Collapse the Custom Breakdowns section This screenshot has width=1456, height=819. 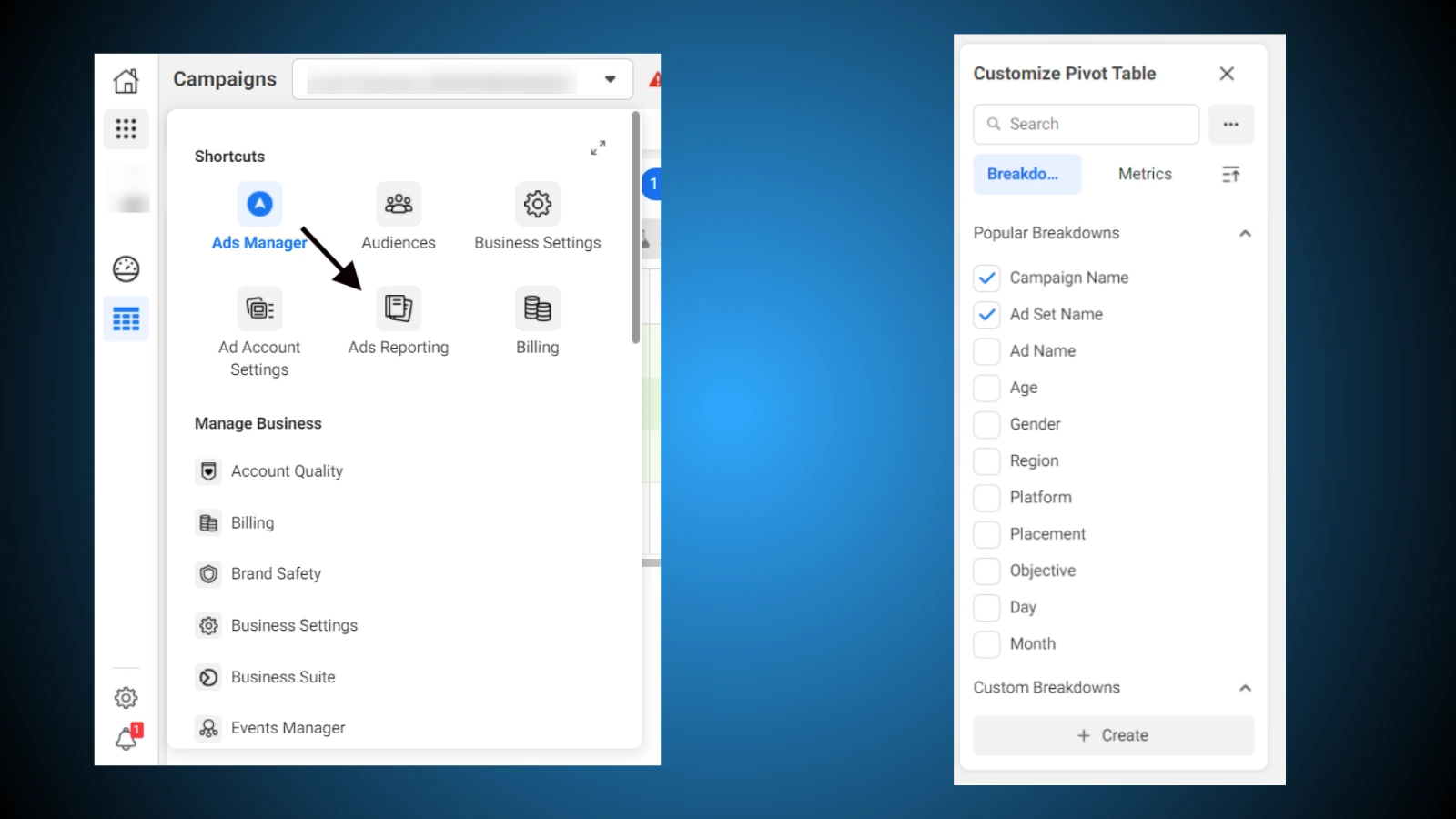point(1245,688)
